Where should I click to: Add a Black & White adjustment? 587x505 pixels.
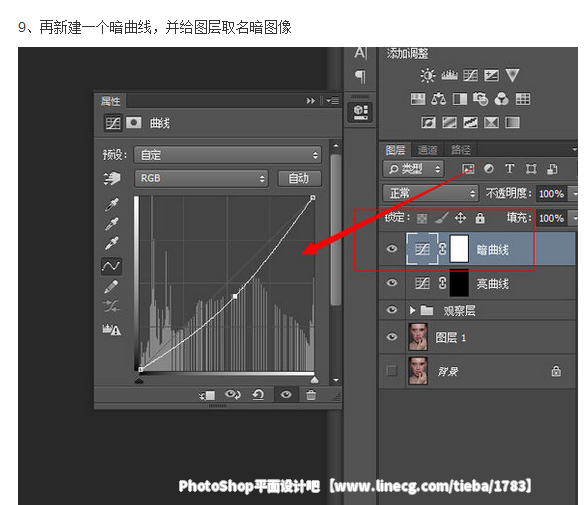point(460,99)
